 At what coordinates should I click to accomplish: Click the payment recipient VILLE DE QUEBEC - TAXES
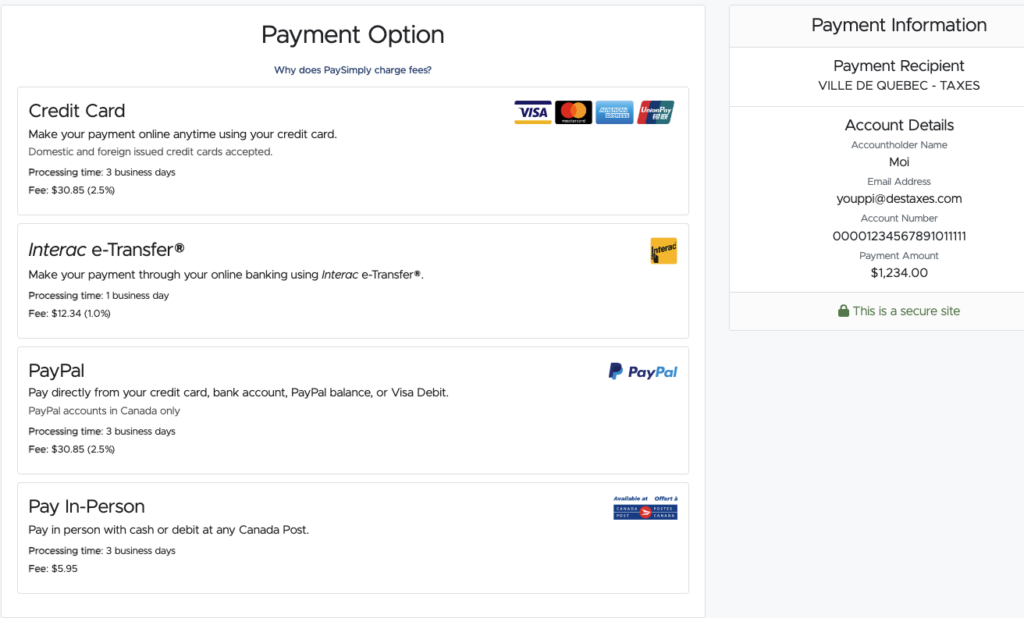pyautogui.click(x=899, y=86)
